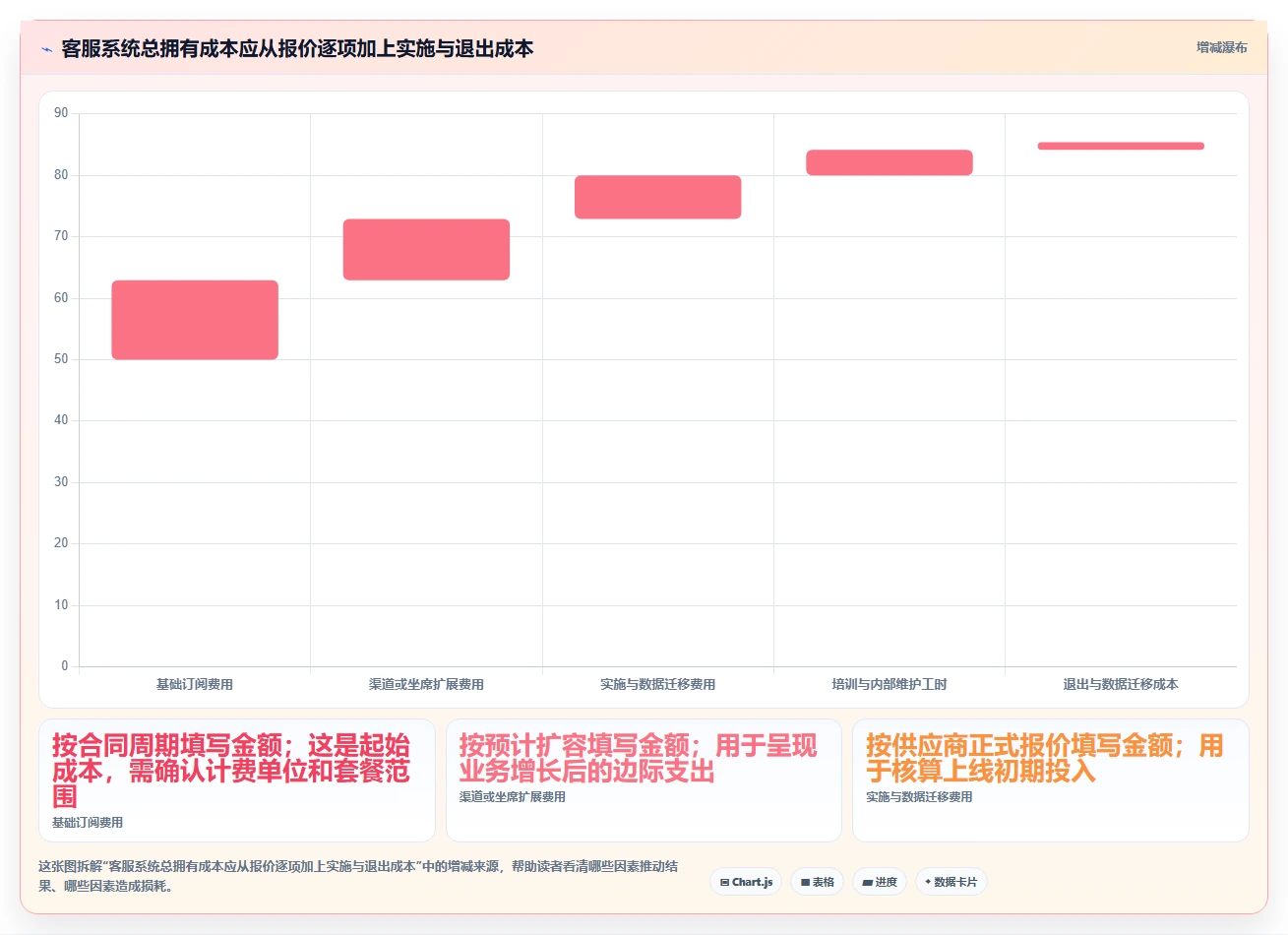
Task: Click the 基础订阅费用 waterfall bar
Action: coord(195,320)
